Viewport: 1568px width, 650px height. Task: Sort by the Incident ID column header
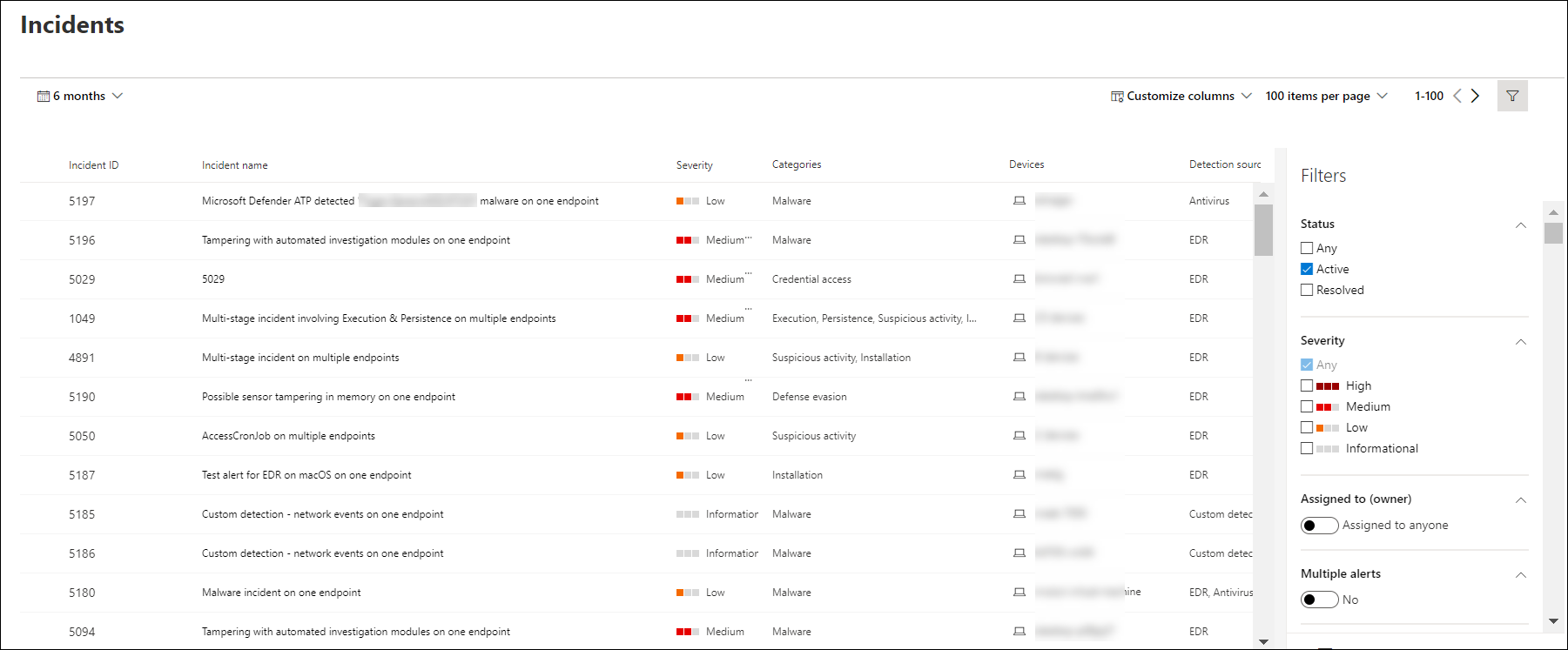pos(94,164)
